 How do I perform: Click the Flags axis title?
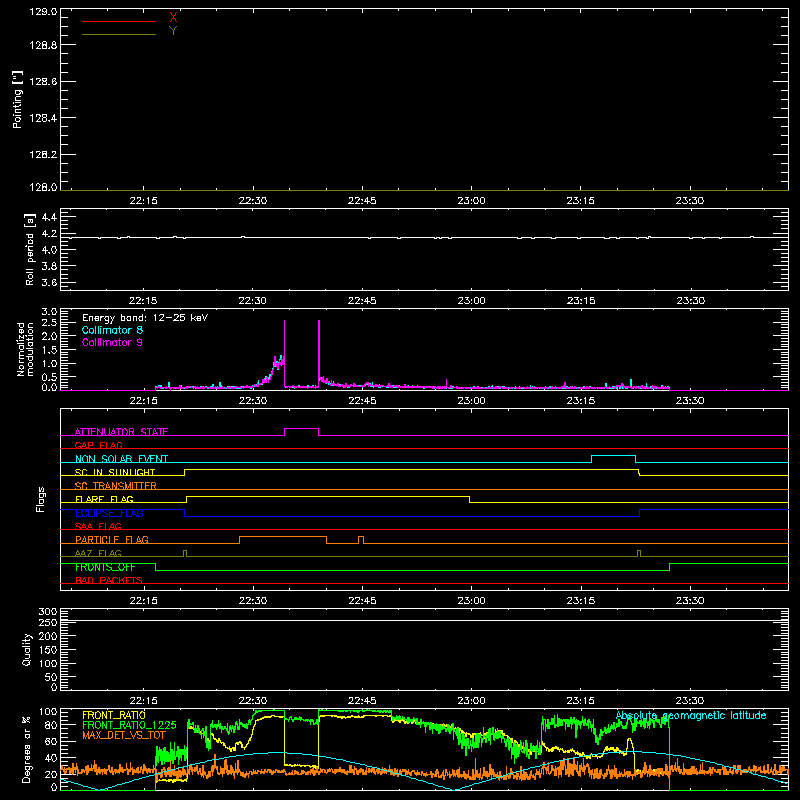pyautogui.click(x=40, y=499)
